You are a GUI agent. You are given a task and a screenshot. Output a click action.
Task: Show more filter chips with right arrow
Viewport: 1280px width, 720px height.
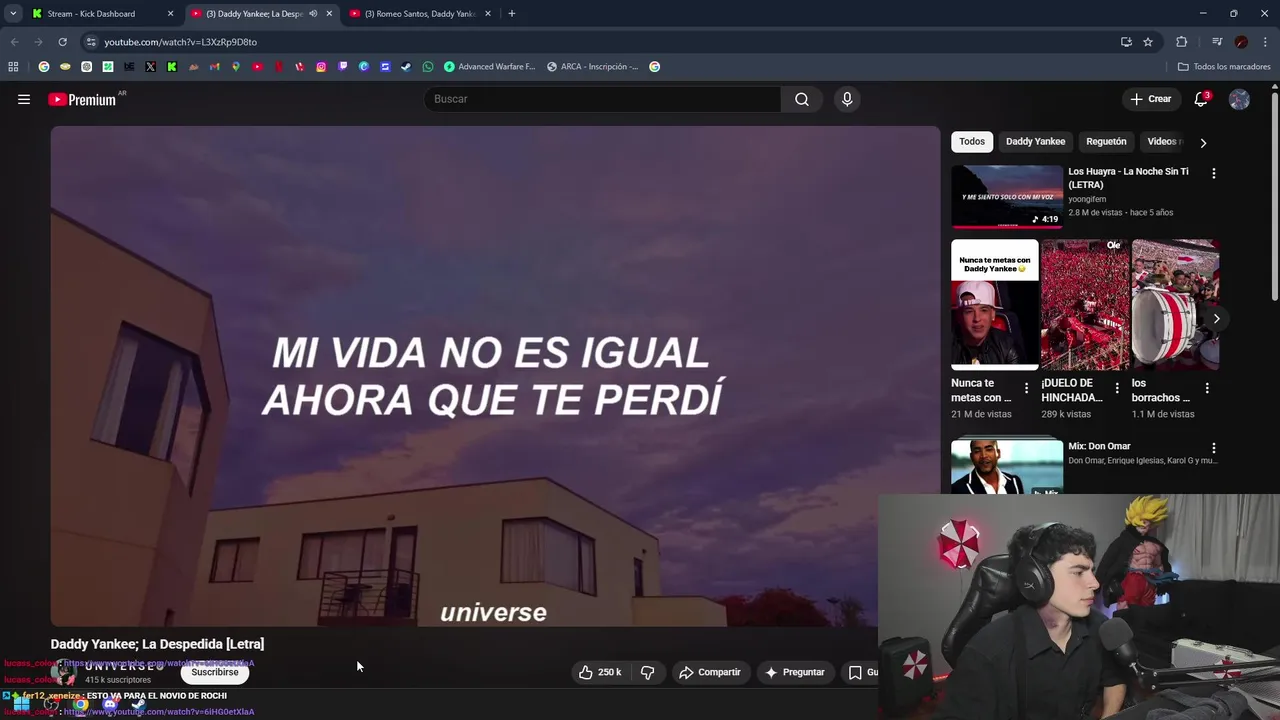[1203, 143]
